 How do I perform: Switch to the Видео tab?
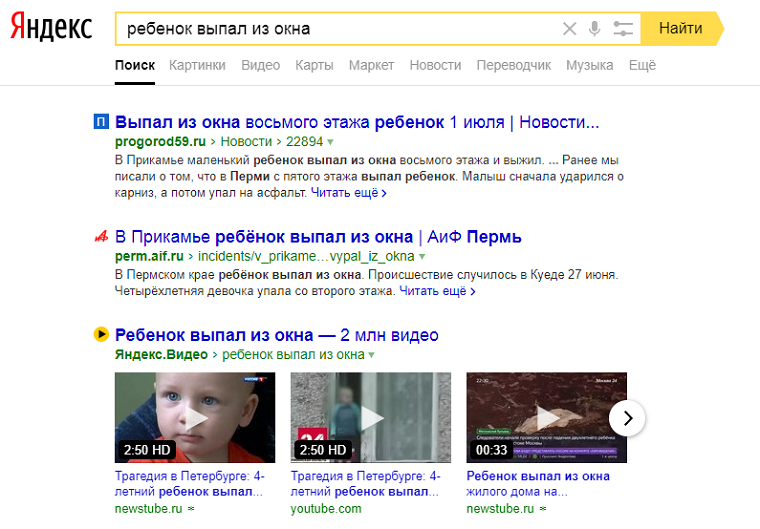pyautogui.click(x=261, y=65)
